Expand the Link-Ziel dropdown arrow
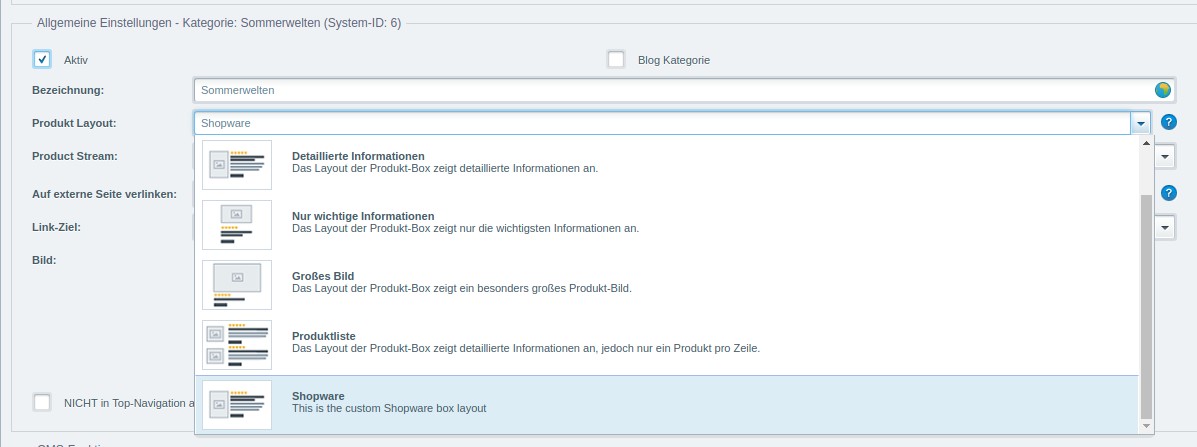Viewport: 1197px width, 447px height. [x=1166, y=228]
